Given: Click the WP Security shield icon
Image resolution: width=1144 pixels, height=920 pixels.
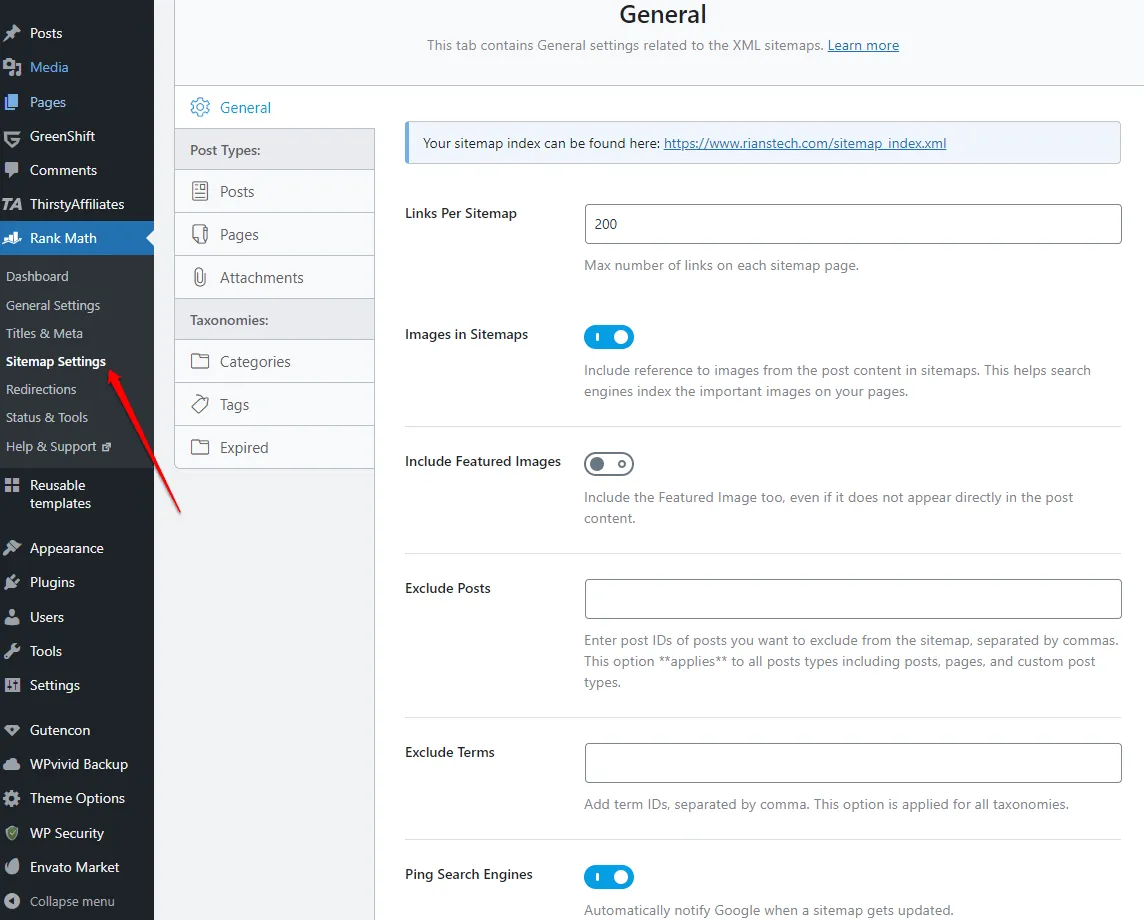Looking at the screenshot, I should click(x=14, y=832).
